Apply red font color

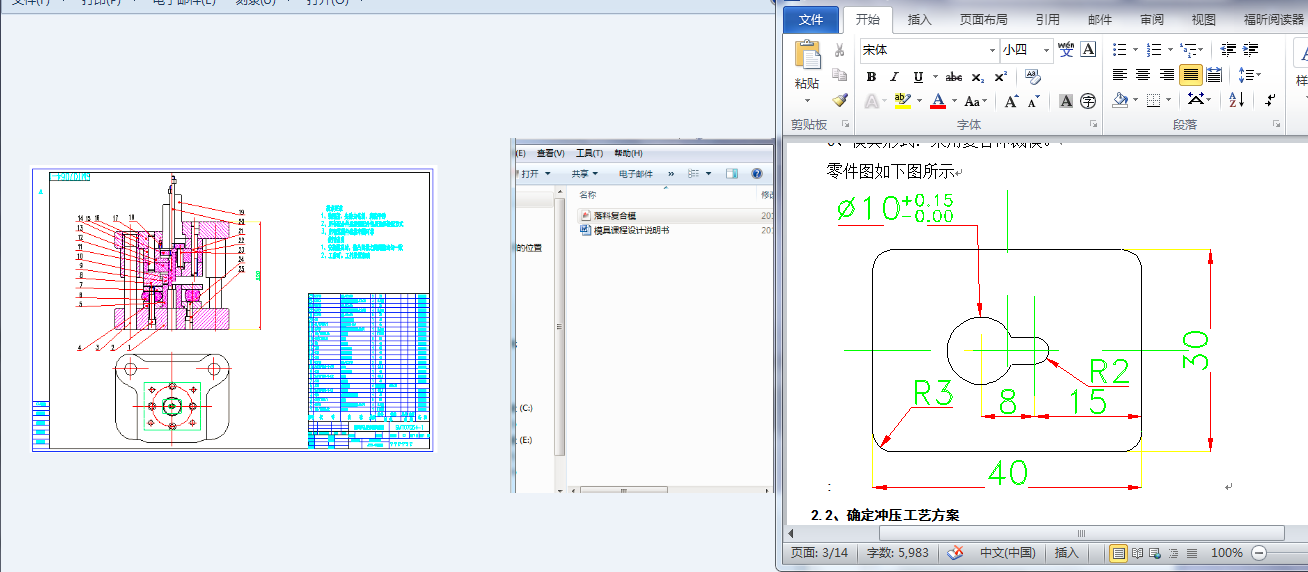938,101
